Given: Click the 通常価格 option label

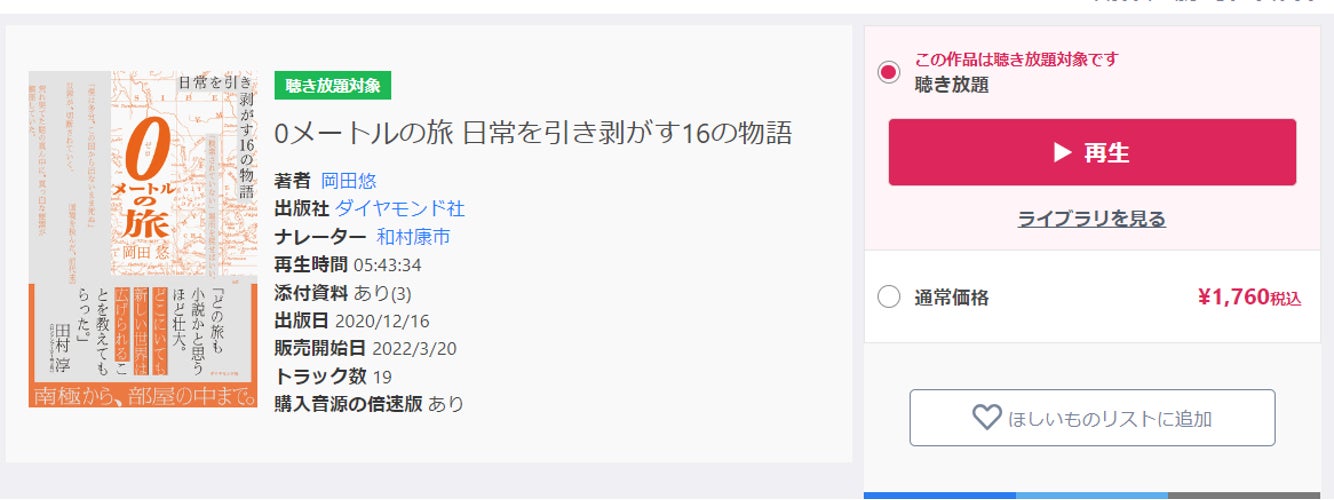Looking at the screenshot, I should 951,297.
